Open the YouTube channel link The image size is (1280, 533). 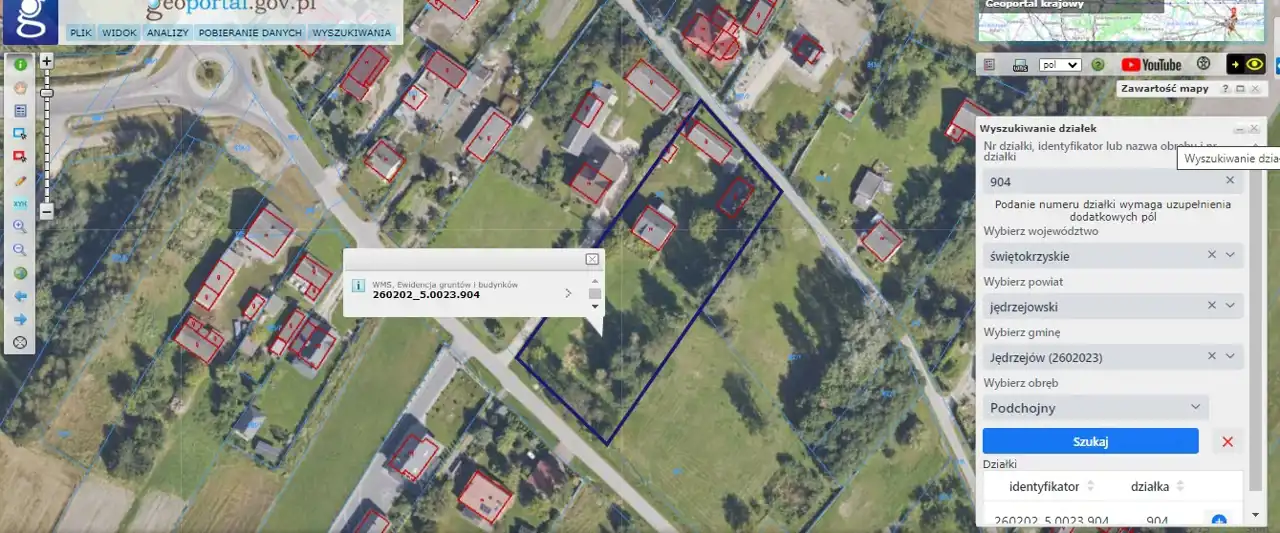[x=1151, y=65]
